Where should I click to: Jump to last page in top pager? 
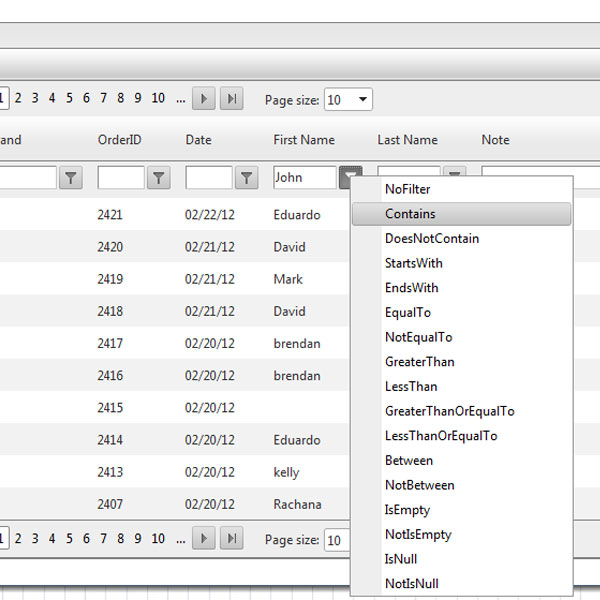point(231,98)
